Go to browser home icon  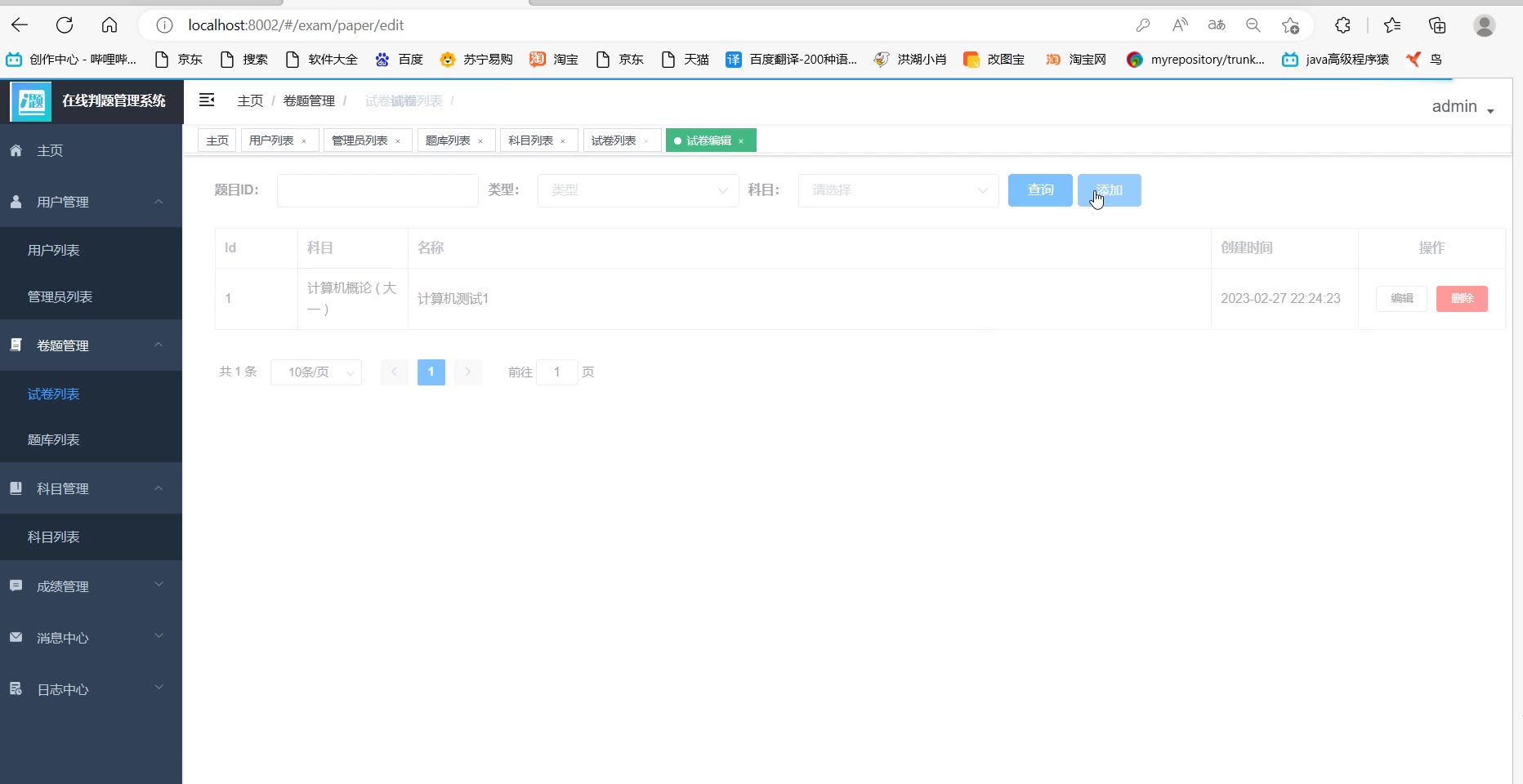click(x=109, y=25)
